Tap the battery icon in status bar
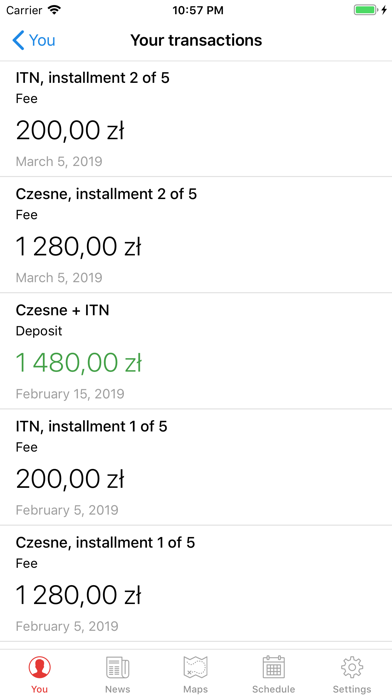Screen dimensions: 392x696 click(367, 10)
